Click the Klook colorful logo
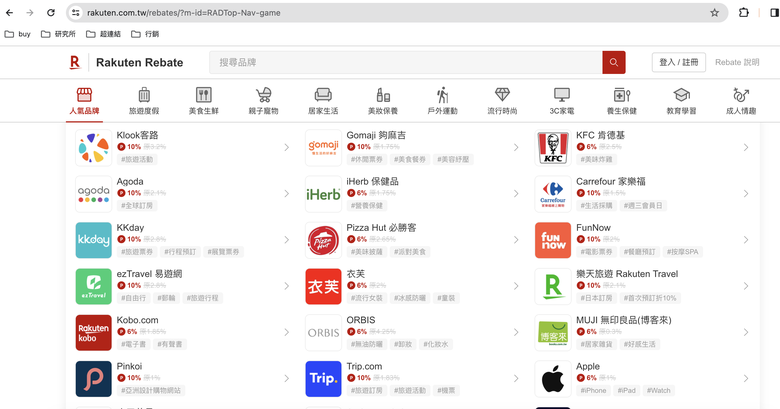The width and height of the screenshot is (780, 409). coord(94,148)
